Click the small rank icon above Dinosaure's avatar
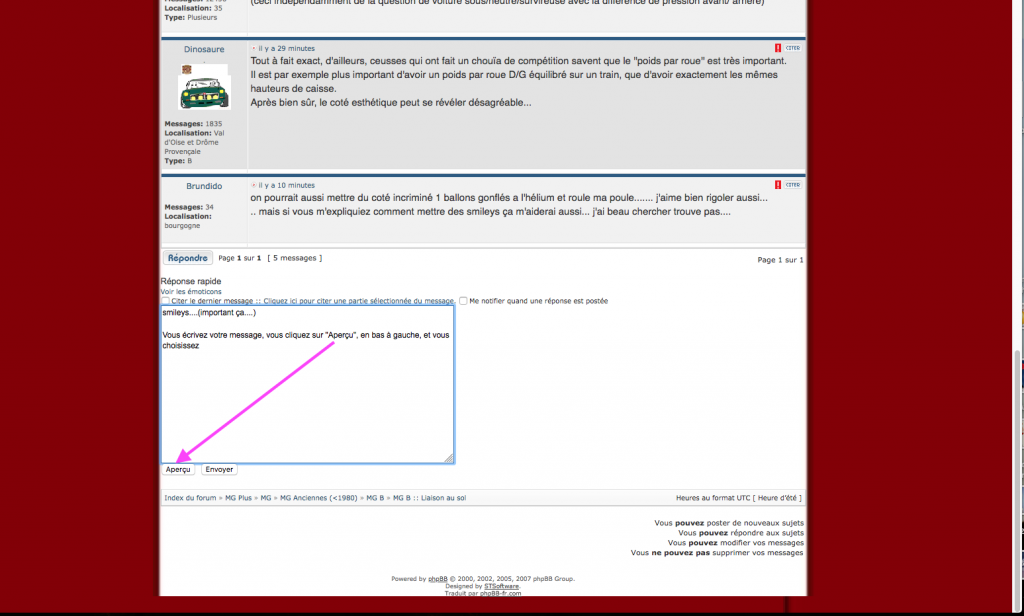This screenshot has height=616, width=1024. pyautogui.click(x=187, y=69)
